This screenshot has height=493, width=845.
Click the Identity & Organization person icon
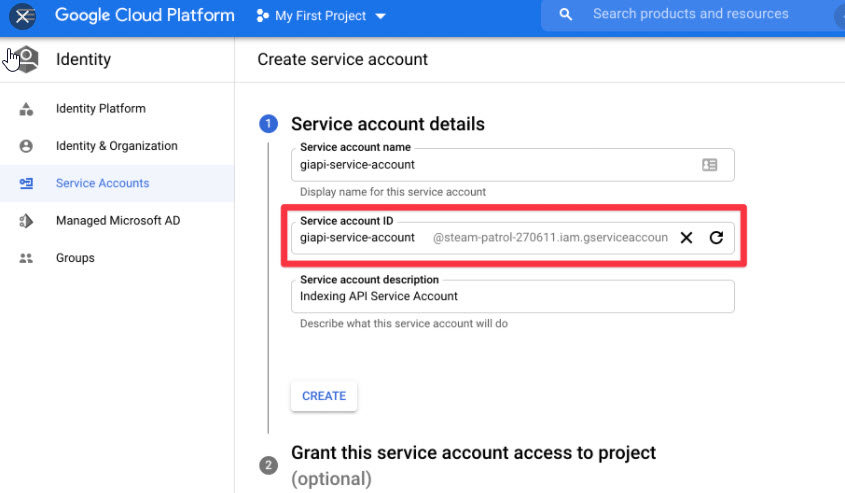click(27, 146)
